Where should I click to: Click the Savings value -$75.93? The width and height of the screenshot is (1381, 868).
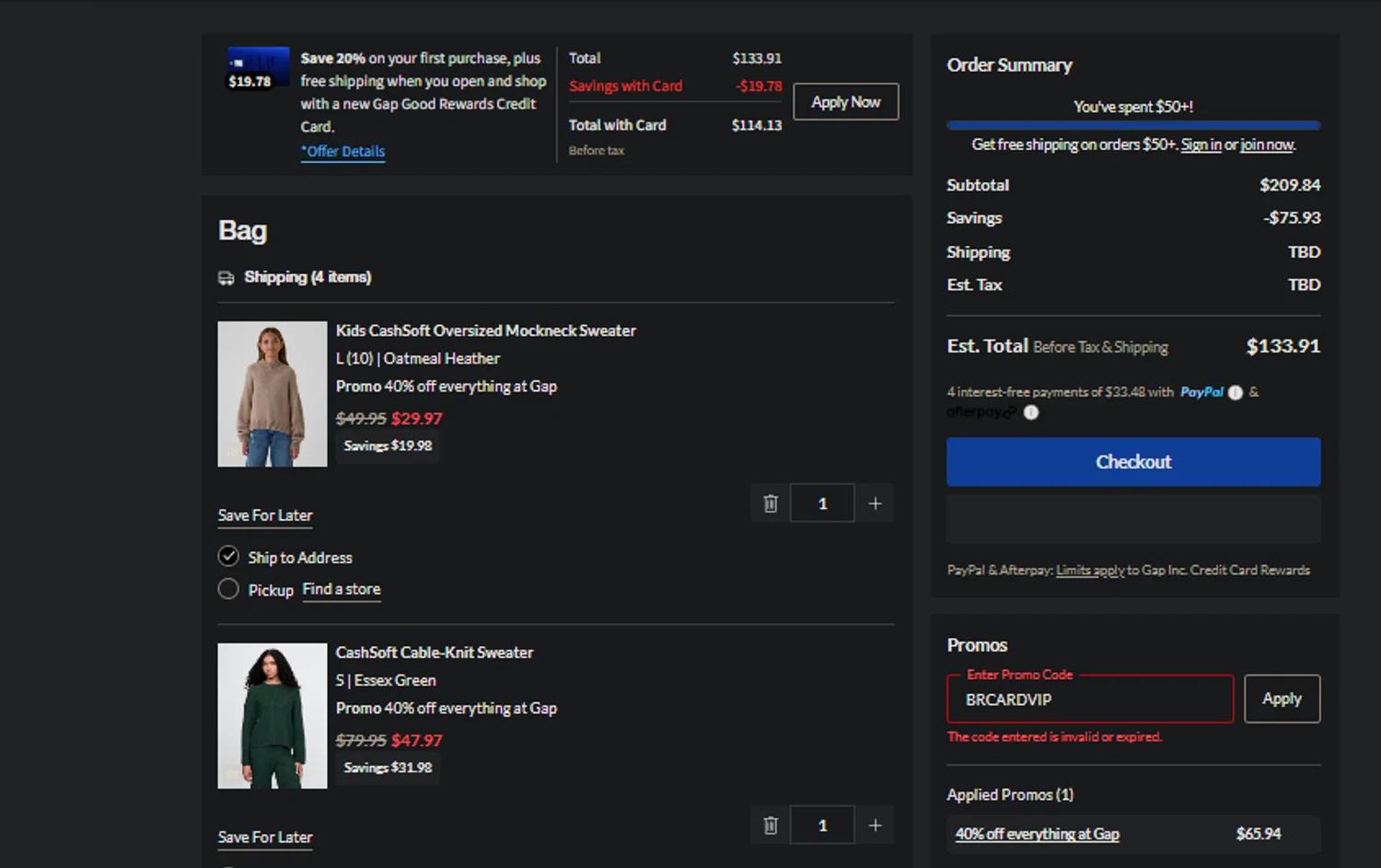1292,218
